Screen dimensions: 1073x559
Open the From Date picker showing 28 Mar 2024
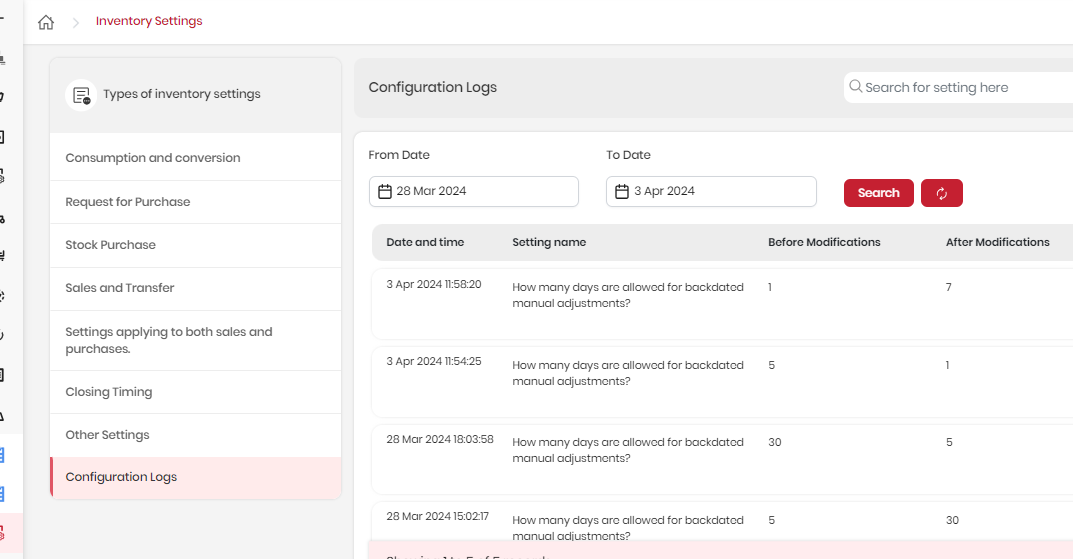[474, 192]
